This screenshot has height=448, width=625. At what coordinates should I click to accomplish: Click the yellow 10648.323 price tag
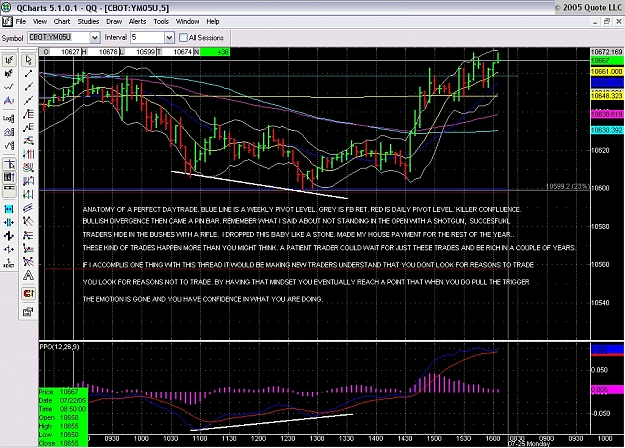(x=607, y=96)
